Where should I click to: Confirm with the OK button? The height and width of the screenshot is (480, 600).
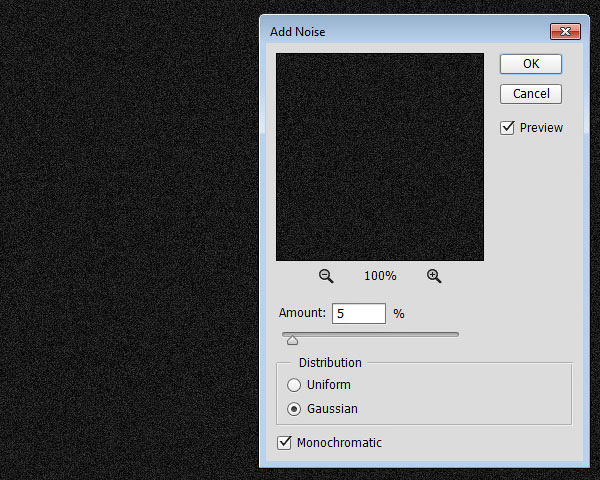tap(531, 64)
